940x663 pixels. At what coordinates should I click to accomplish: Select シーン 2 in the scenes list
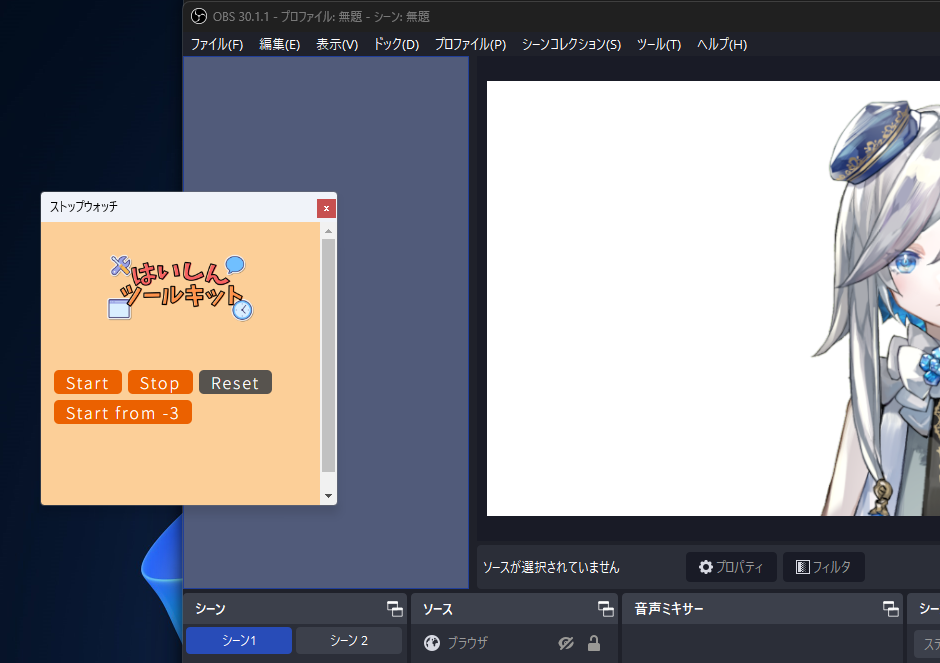[x=349, y=641]
